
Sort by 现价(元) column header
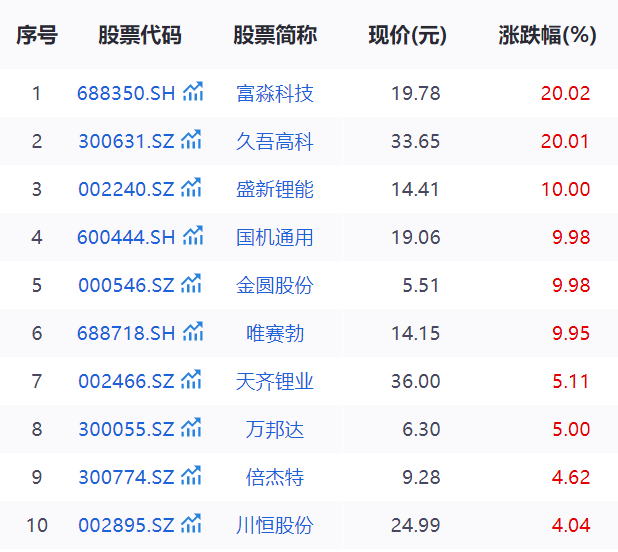click(407, 36)
